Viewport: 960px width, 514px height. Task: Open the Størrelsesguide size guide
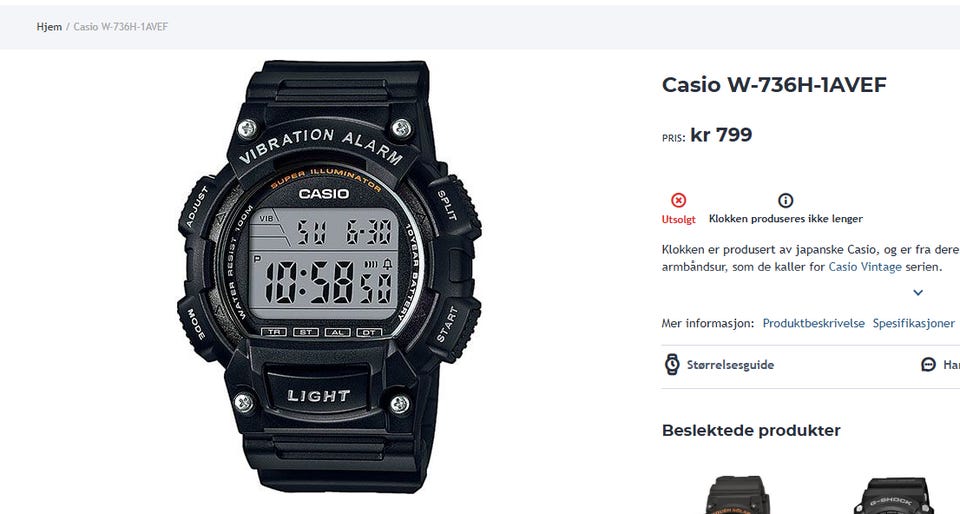730,365
